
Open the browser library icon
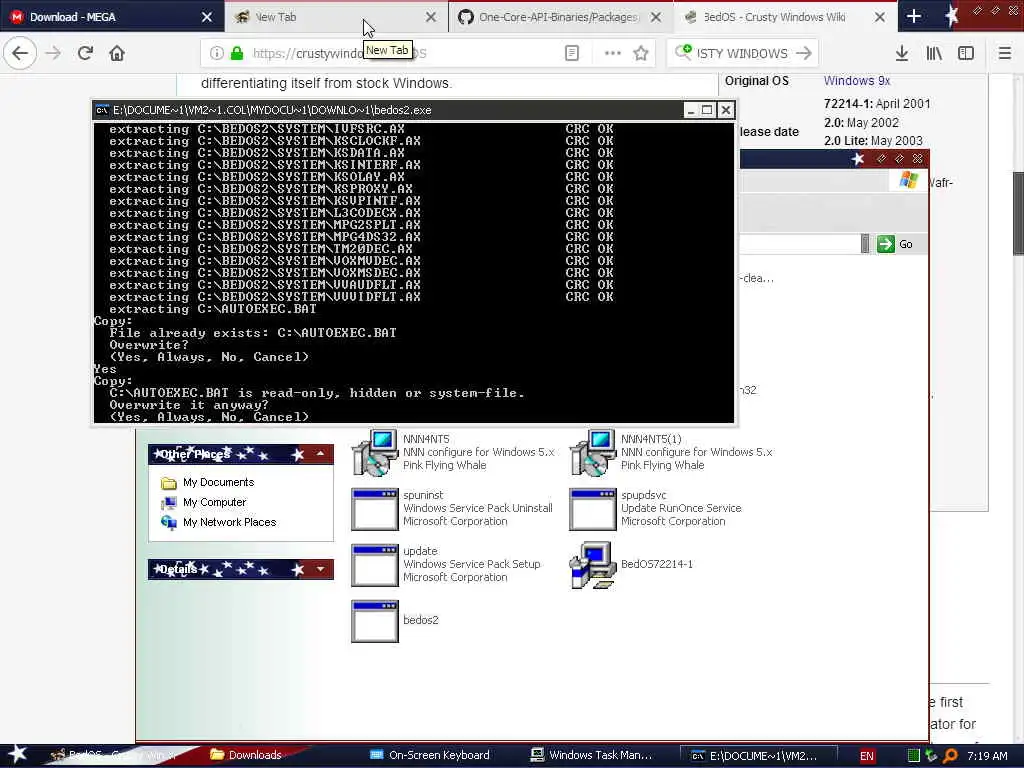(x=934, y=54)
